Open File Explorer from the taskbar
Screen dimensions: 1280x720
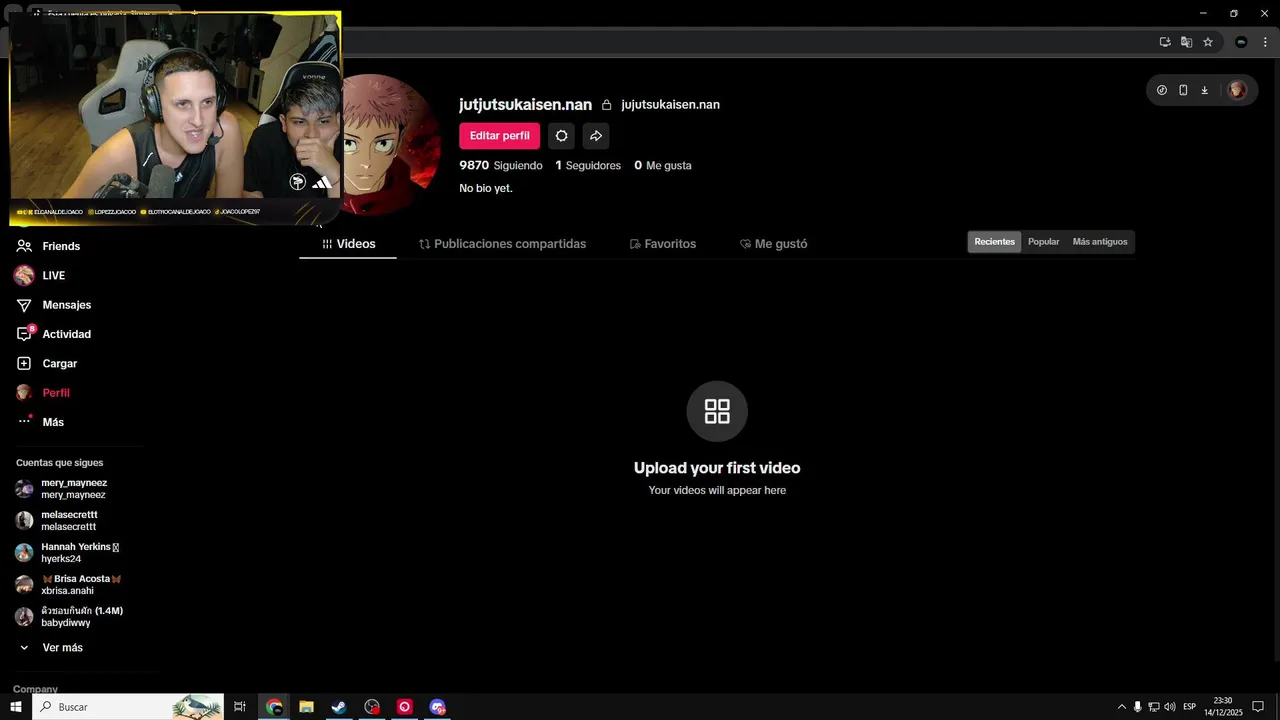coord(307,707)
